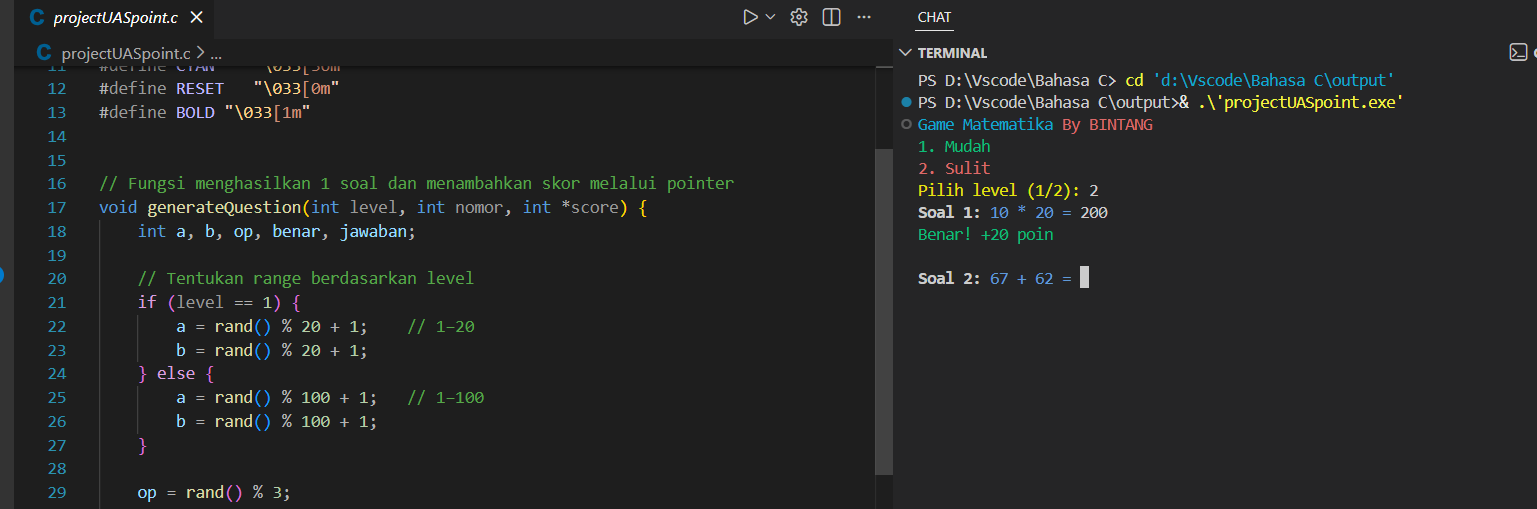Click the TERMINAL panel header label

(x=952, y=53)
